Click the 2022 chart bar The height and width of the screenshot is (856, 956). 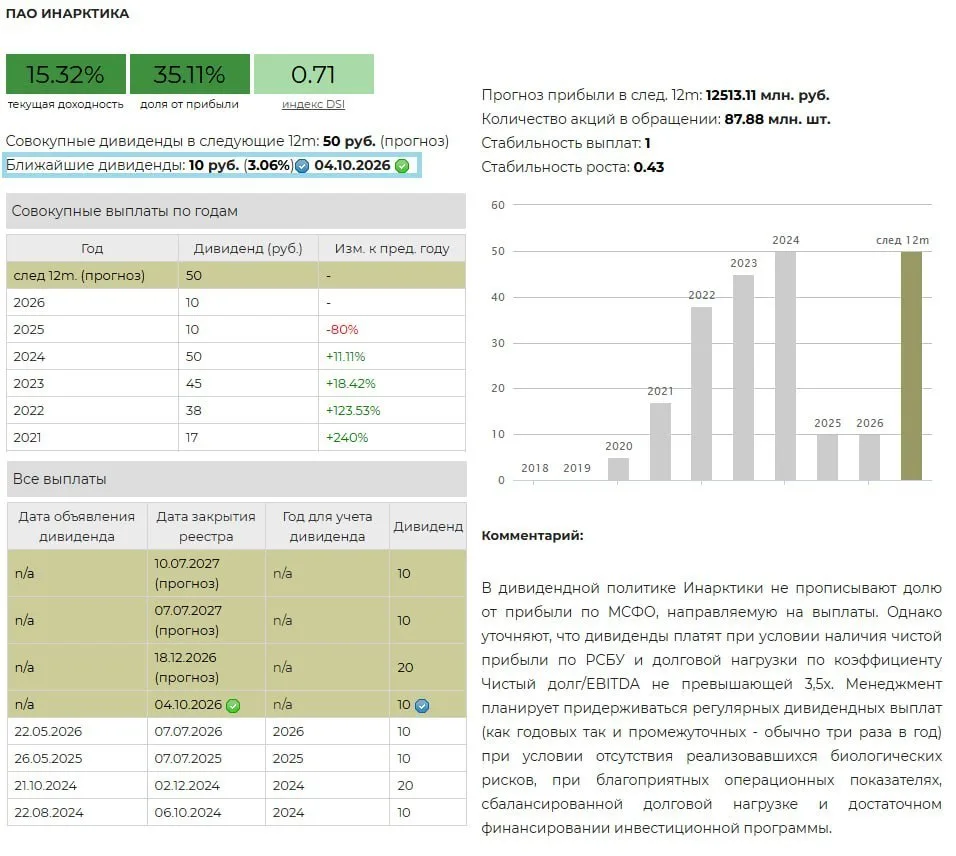701,393
